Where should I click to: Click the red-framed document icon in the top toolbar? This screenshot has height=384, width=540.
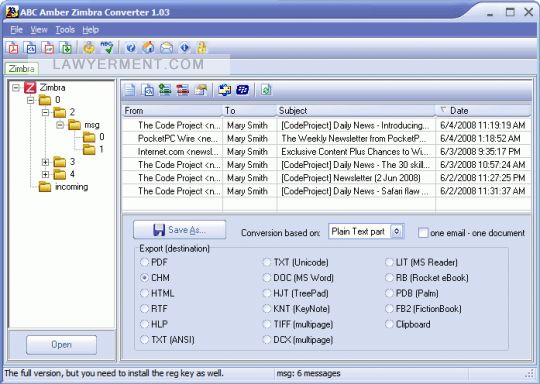click(48, 48)
